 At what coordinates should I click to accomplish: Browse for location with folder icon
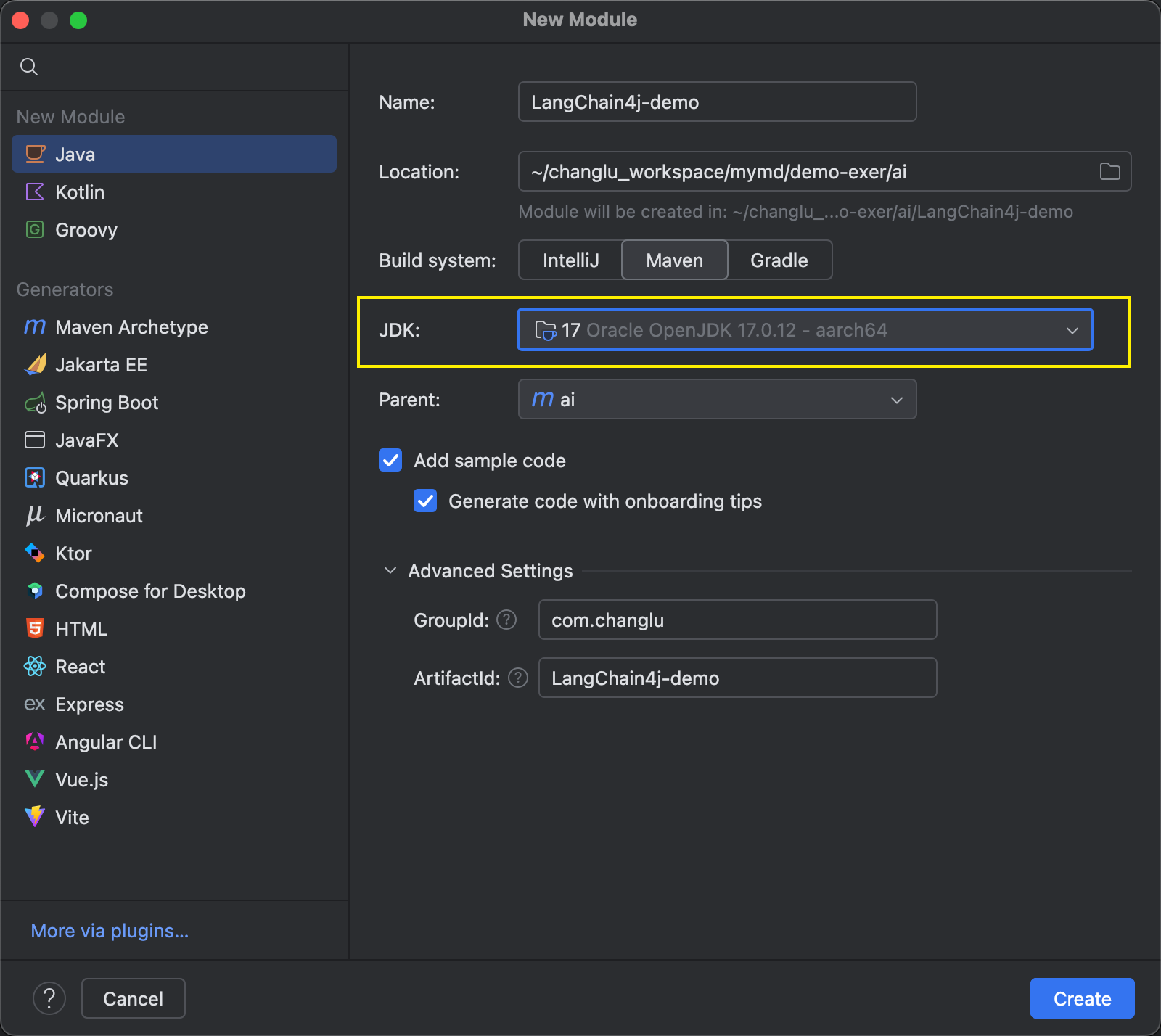pos(1109,171)
